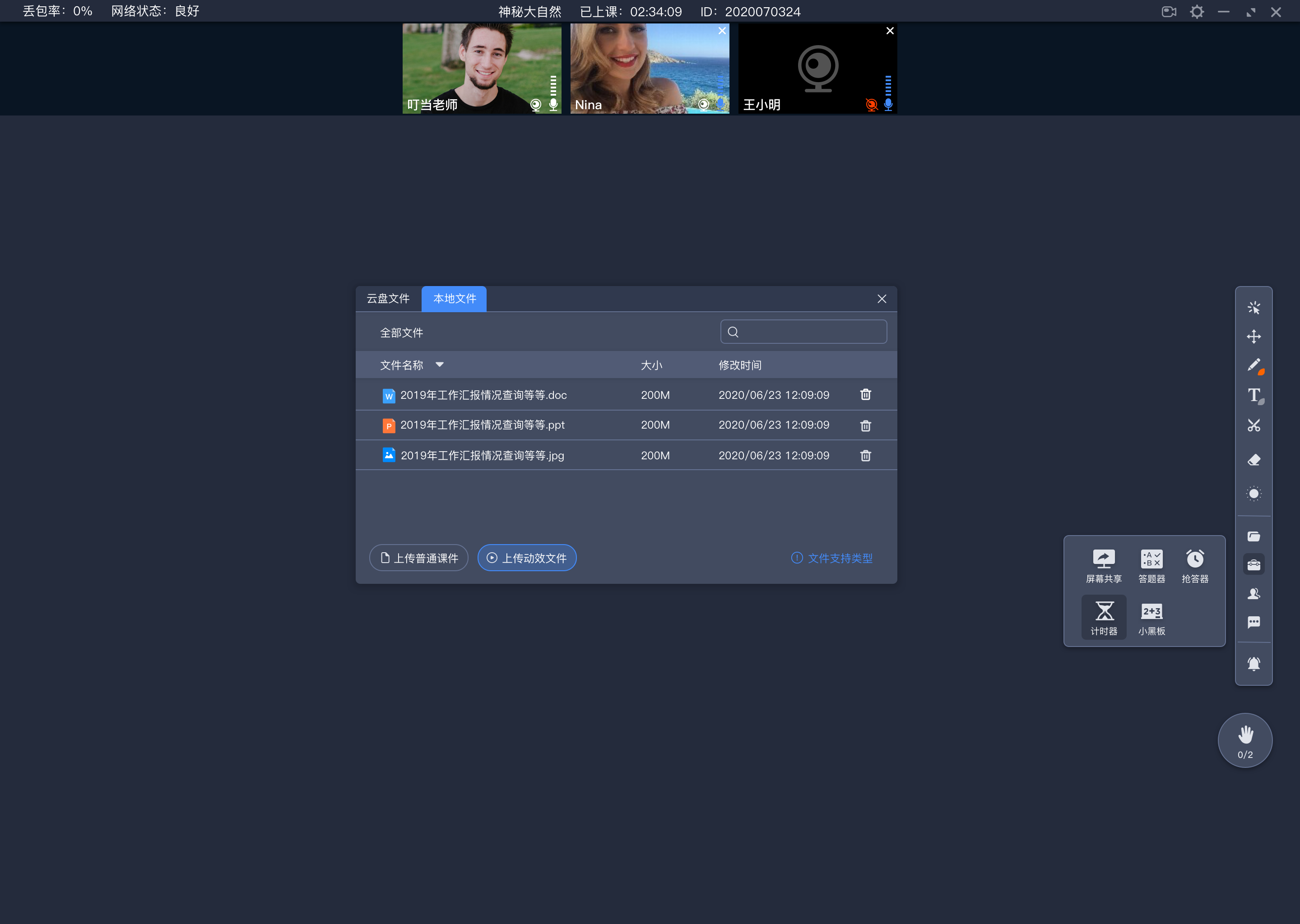The height and width of the screenshot is (924, 1300).
Task: Switch to 云盘文件 tab
Action: coord(389,298)
